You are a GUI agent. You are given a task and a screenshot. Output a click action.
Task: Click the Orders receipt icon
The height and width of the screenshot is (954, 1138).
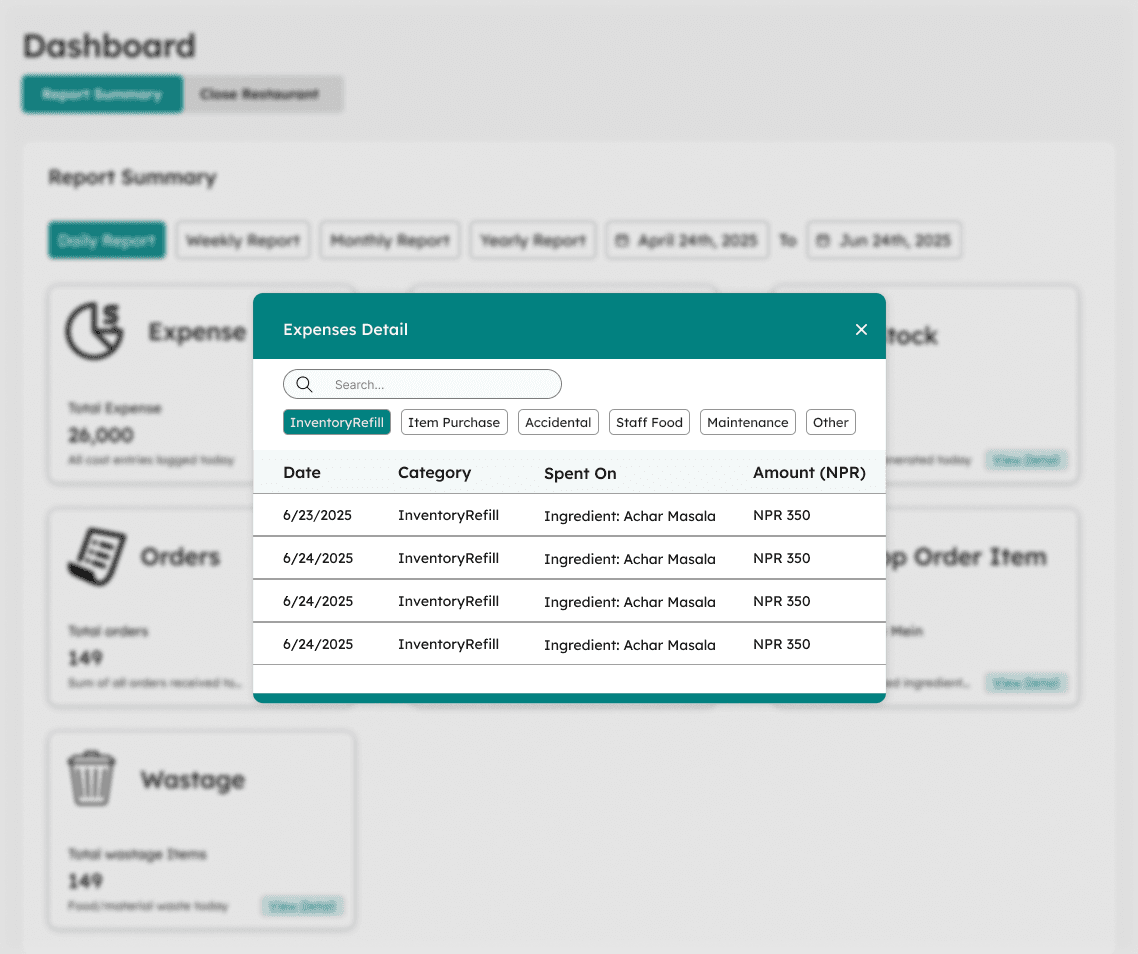(x=96, y=556)
